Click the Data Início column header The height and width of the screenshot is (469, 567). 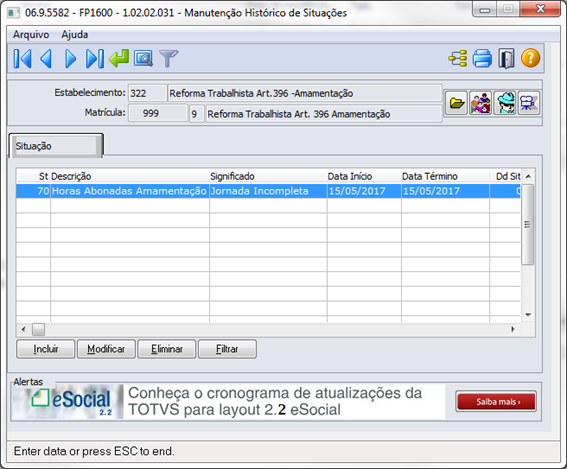point(364,176)
